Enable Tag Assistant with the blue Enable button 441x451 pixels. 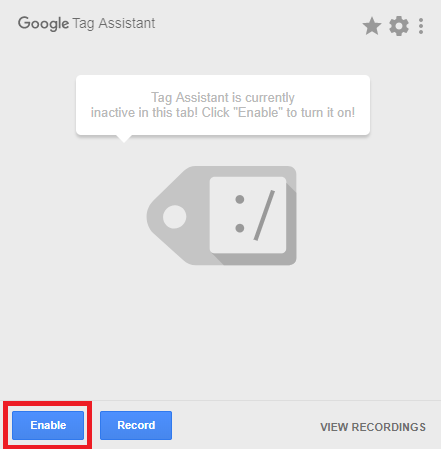48,425
